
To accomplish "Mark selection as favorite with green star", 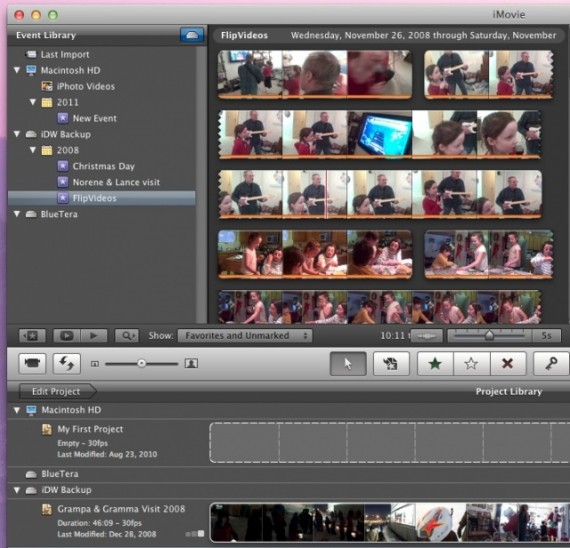I will tap(435, 363).
